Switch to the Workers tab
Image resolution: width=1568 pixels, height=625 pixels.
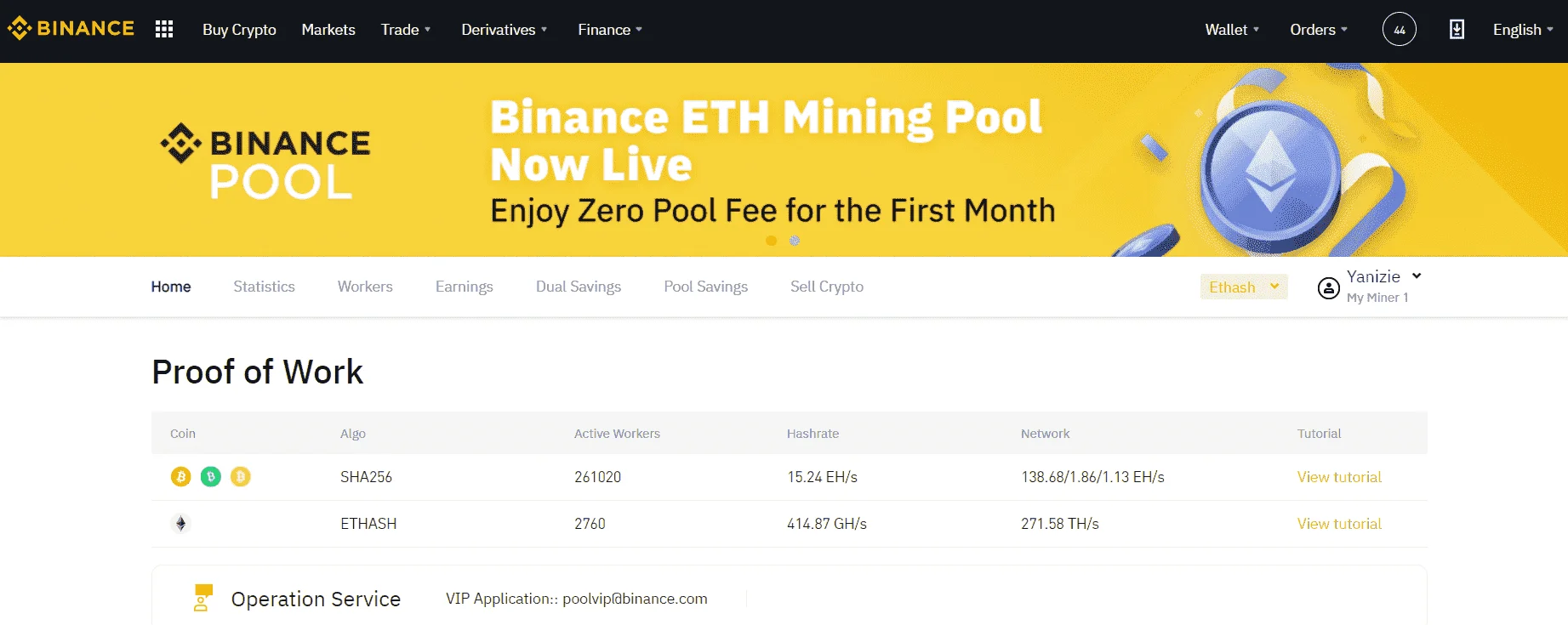coord(365,287)
